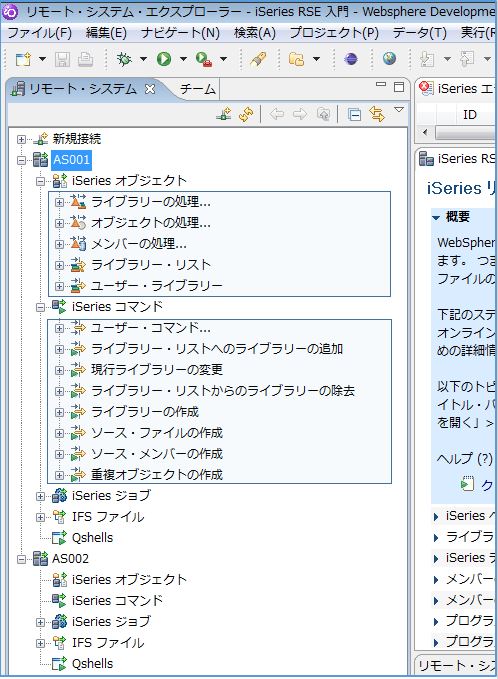Click the yellow refresh arrows icon
Viewport: 498px width, 679px height.
click(x=246, y=114)
